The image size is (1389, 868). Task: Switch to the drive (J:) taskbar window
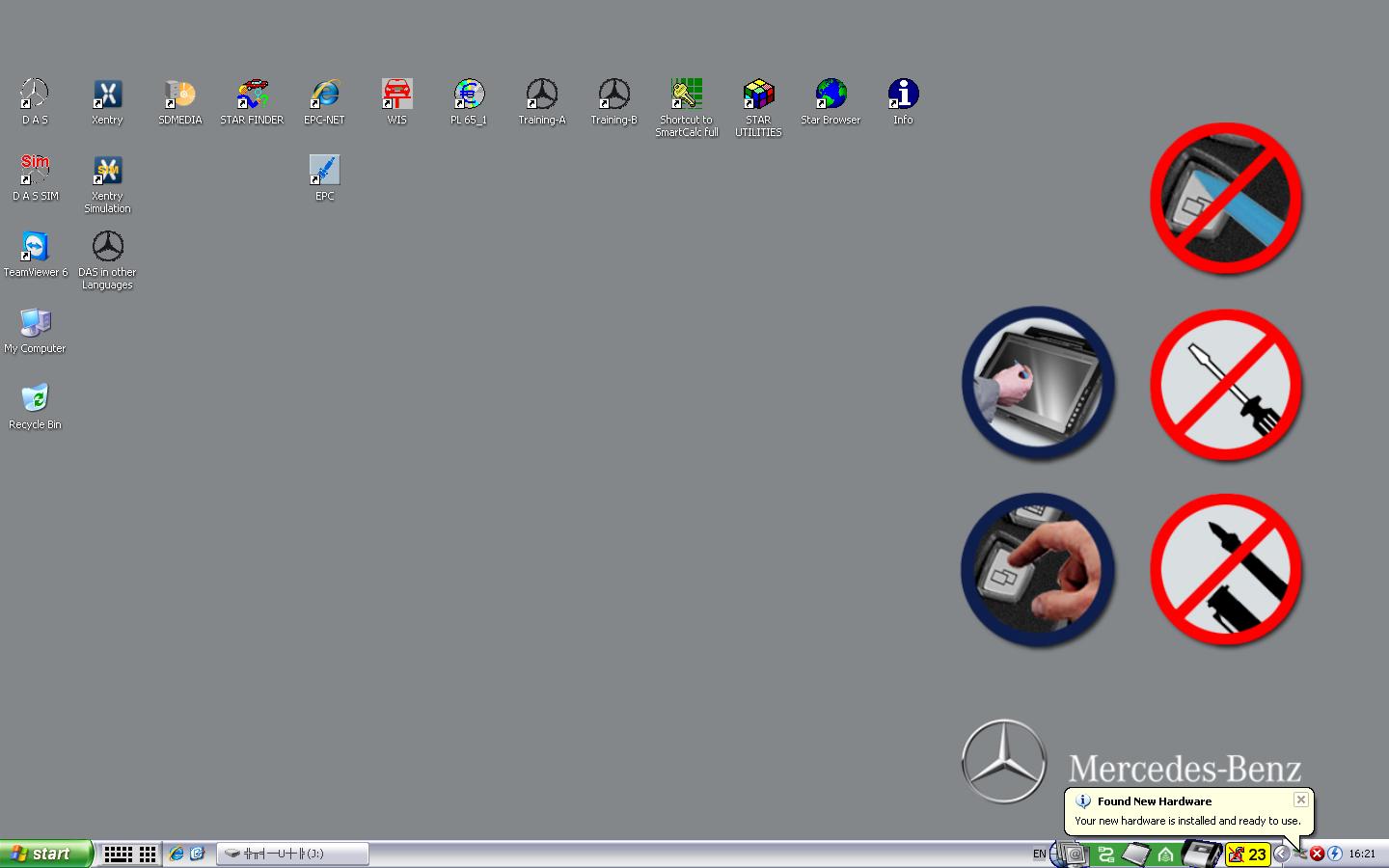[x=292, y=854]
